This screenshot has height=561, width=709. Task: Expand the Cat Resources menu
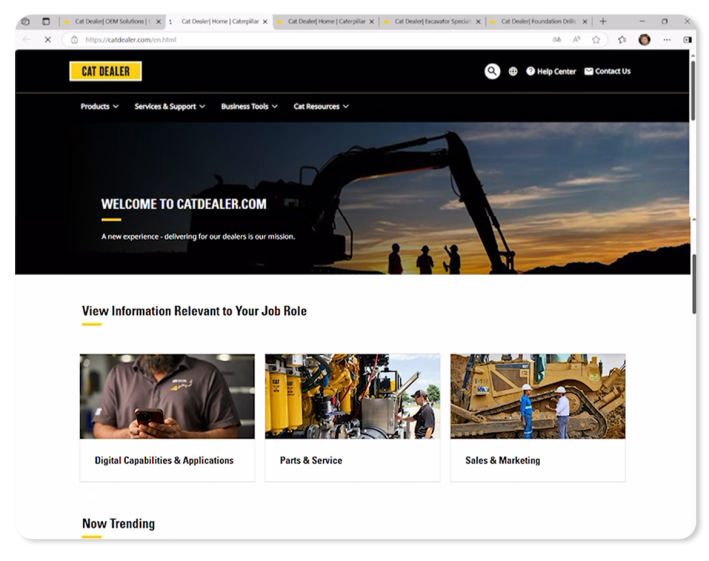pyautogui.click(x=320, y=106)
